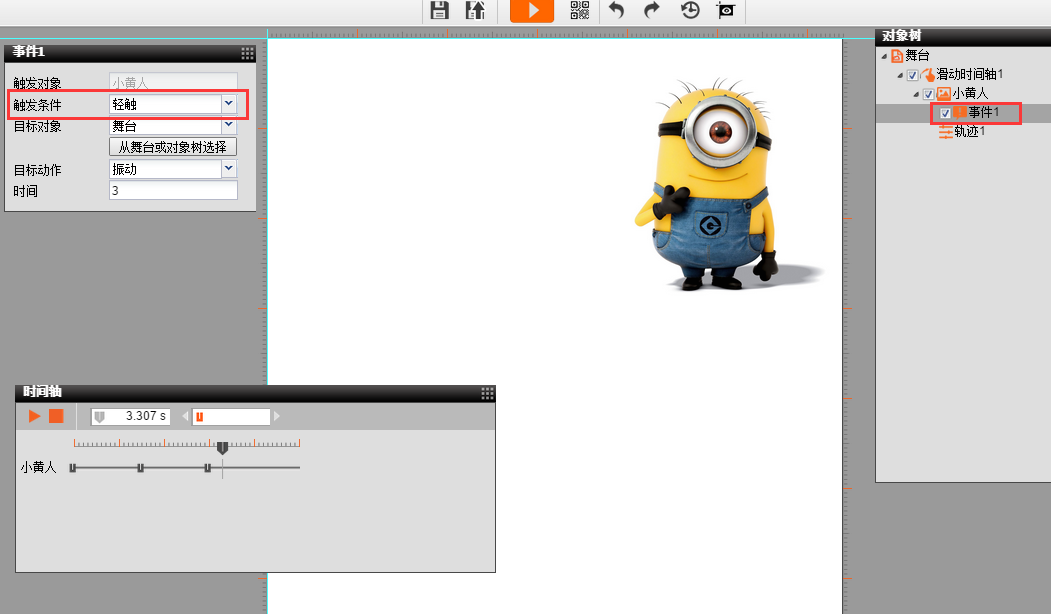Screen dimensions: 1051x614
Task: Toggle the 事件1 checkbox
Action: coord(945,113)
